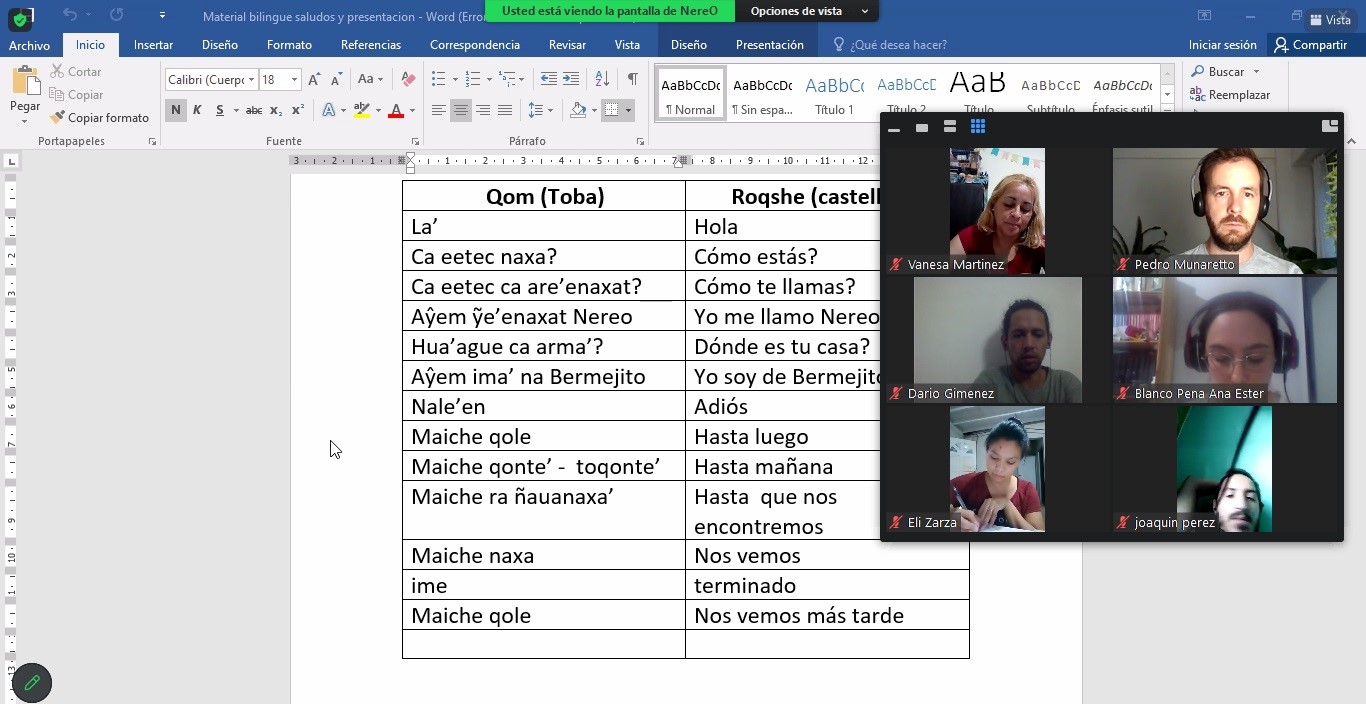1366x704 pixels.
Task: Click the Compartir button
Action: pos(1310,45)
